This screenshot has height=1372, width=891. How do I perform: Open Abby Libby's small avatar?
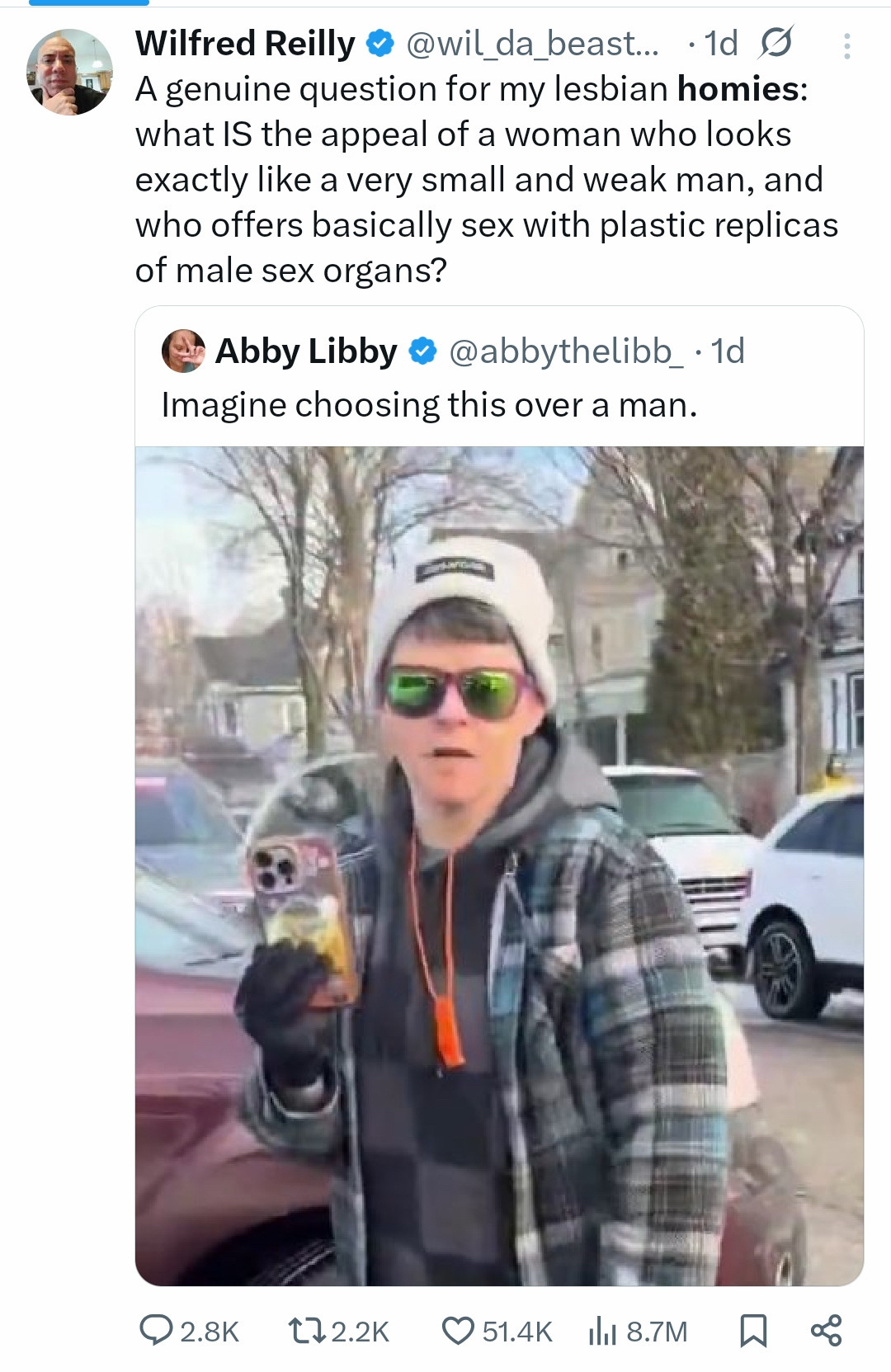pos(183,351)
